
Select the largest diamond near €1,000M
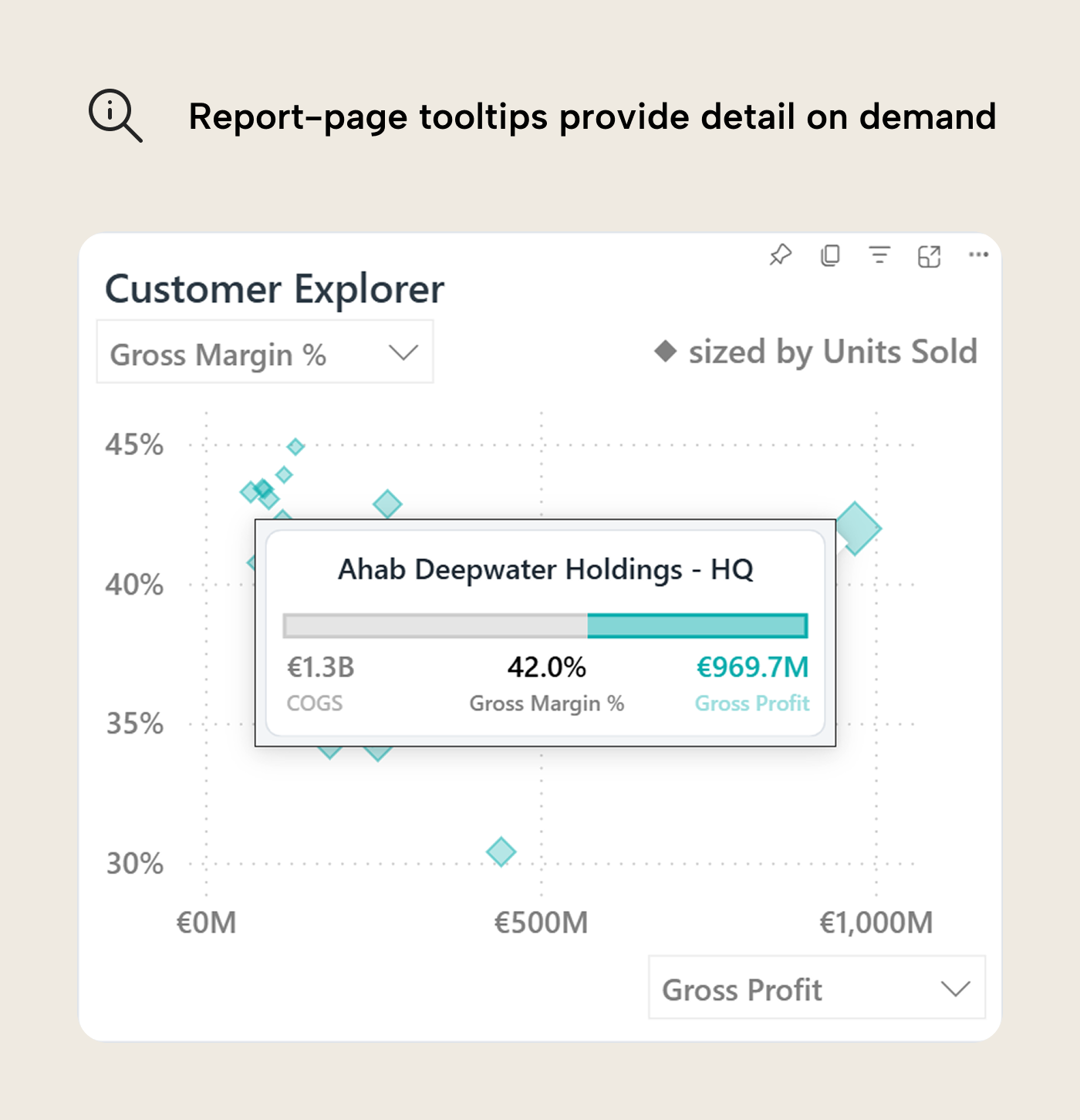(x=859, y=529)
